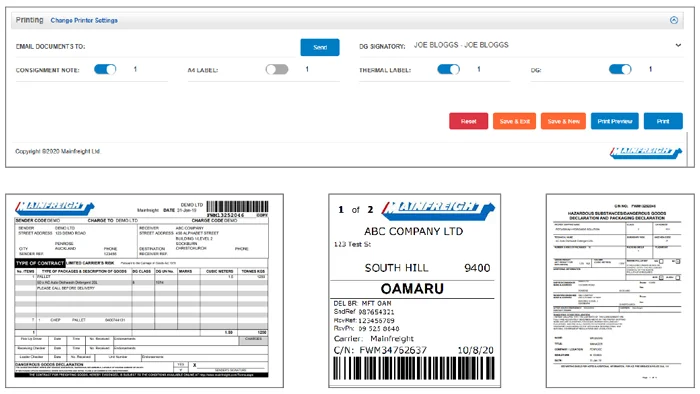Click the Save & Exit button
This screenshot has width=700, height=394.
coord(514,121)
